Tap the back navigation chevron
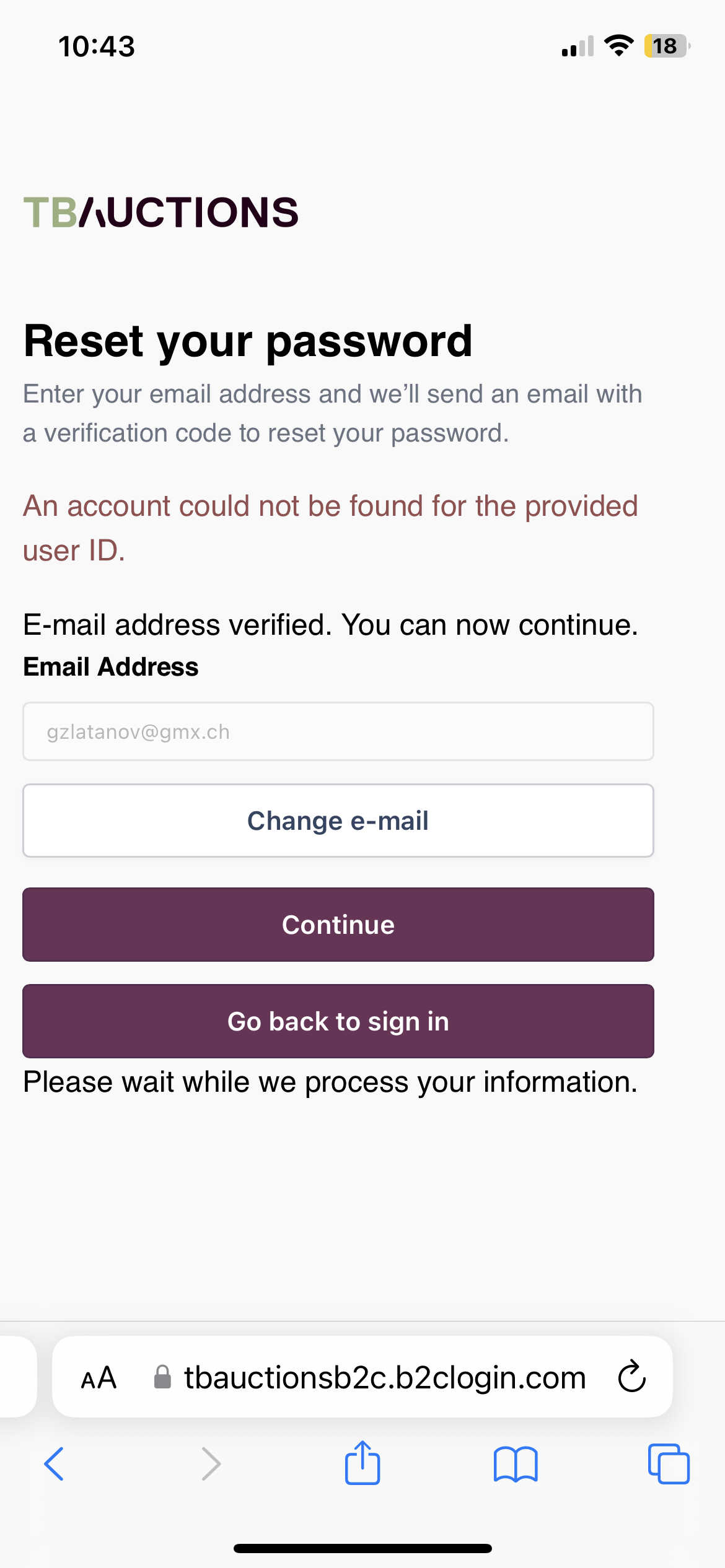The width and height of the screenshot is (725, 1568). tap(55, 1463)
